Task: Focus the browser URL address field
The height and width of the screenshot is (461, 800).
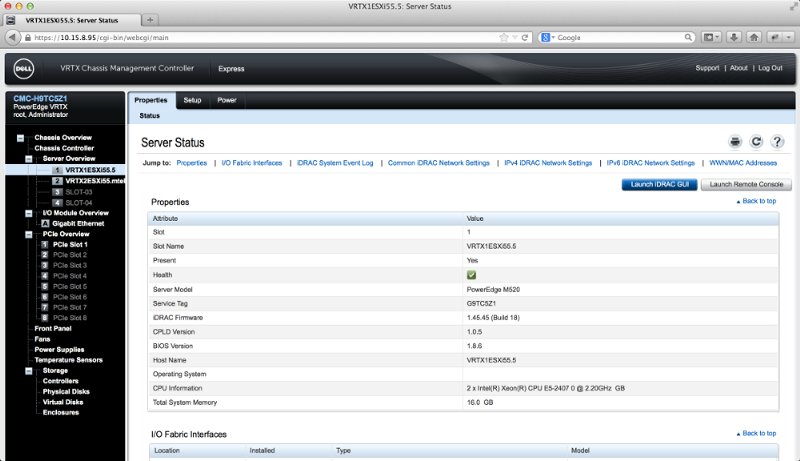Action: 265,37
